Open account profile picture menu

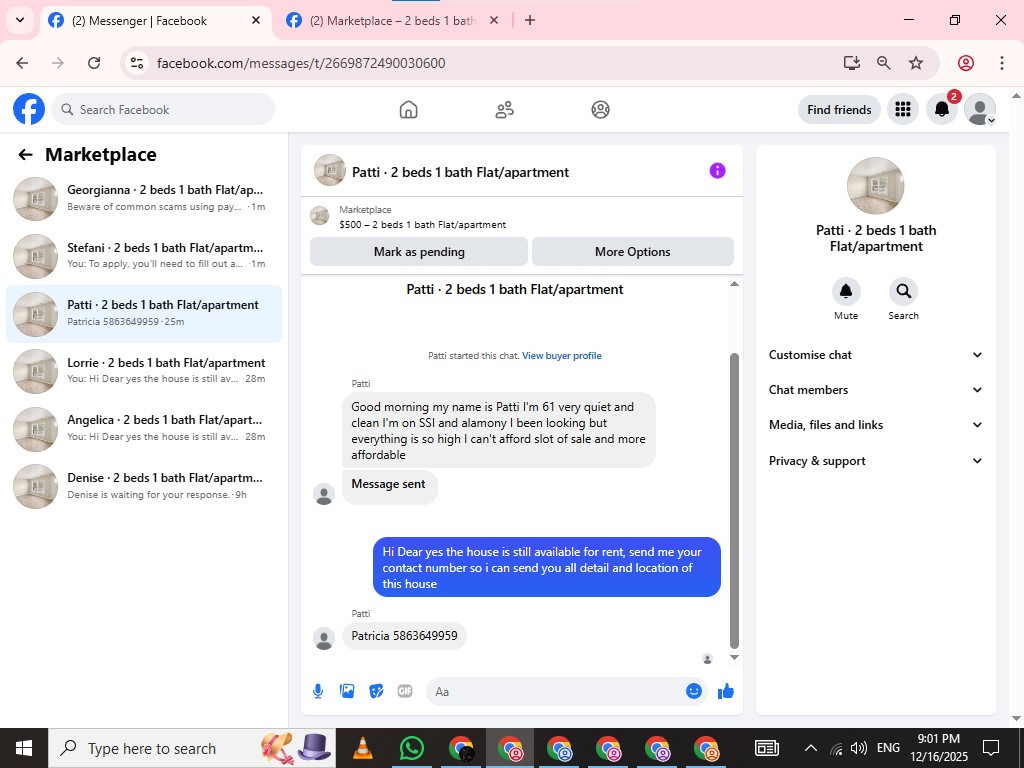[x=980, y=109]
